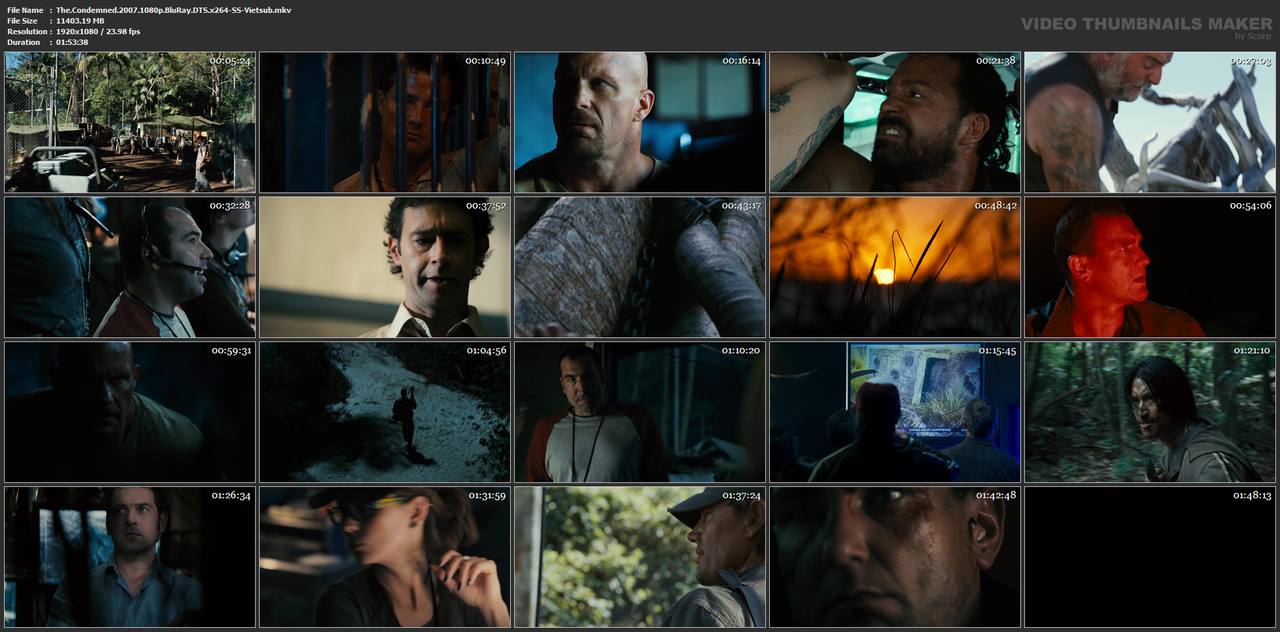Click the 01:31:59 woman with glasses thumbnail

click(385, 557)
